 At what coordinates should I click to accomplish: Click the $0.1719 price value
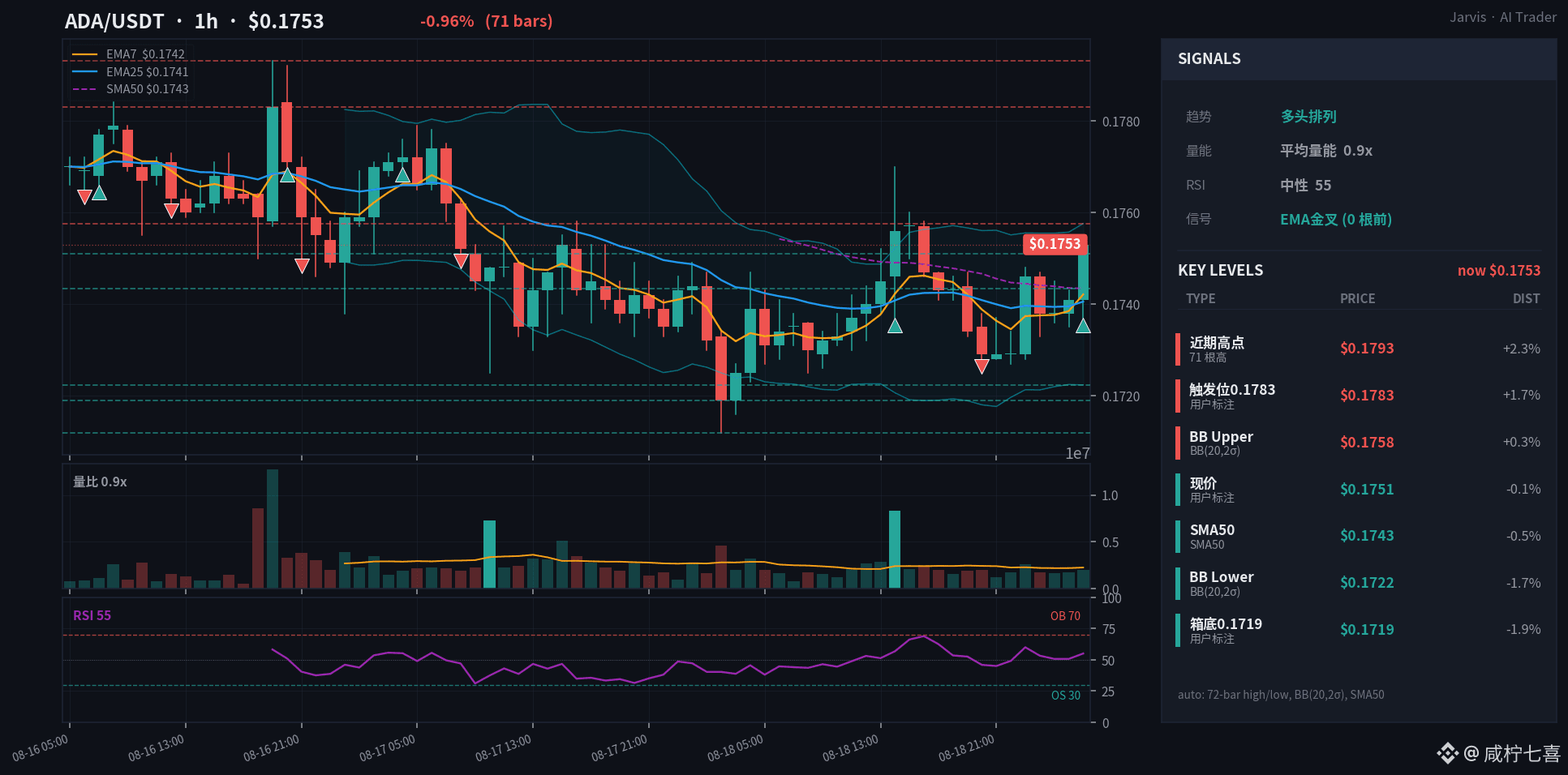[1367, 630]
